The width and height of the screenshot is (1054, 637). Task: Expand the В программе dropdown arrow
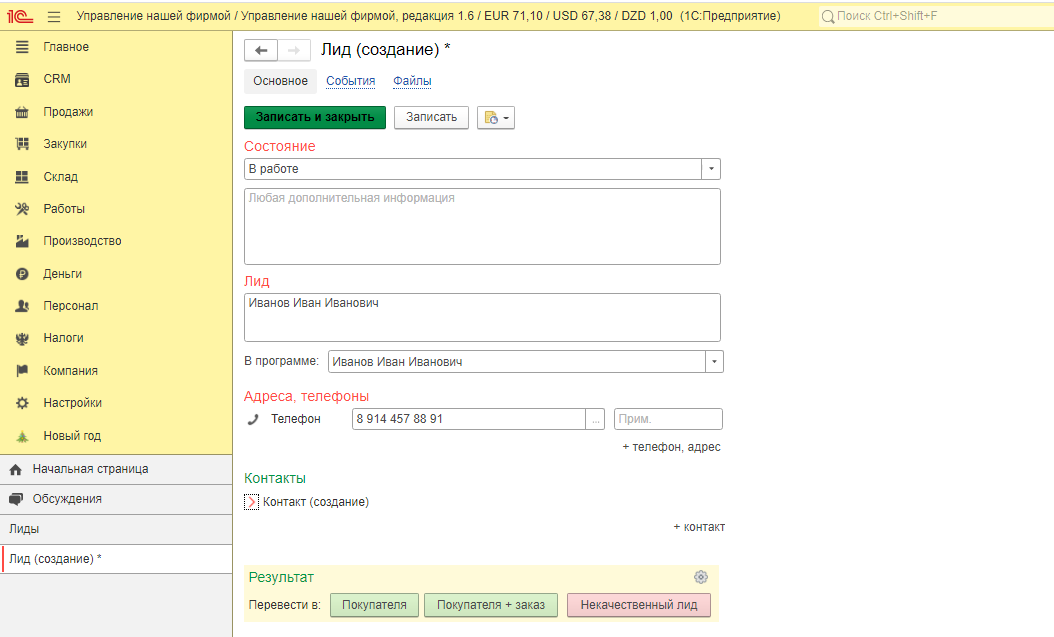coord(715,362)
